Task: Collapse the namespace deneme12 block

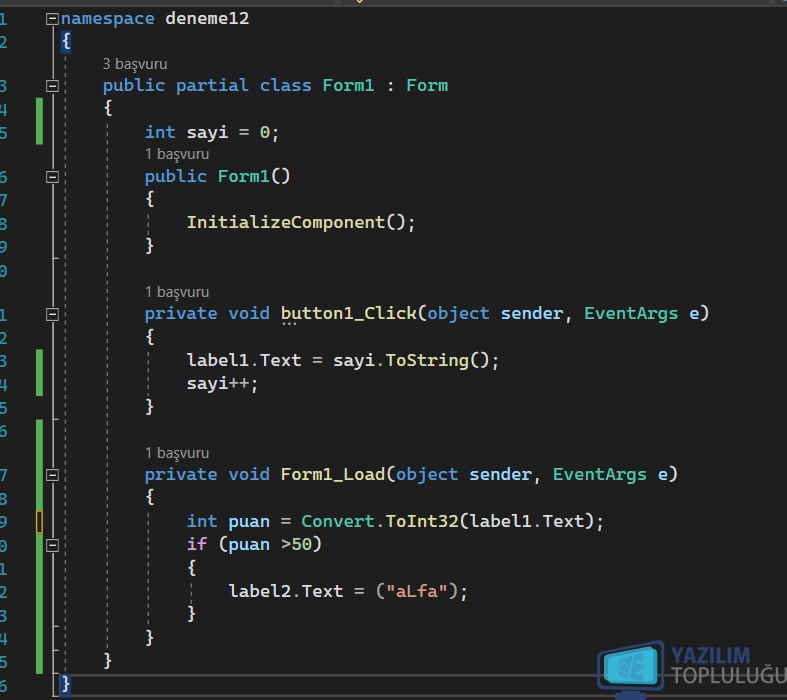Action: [x=52, y=19]
